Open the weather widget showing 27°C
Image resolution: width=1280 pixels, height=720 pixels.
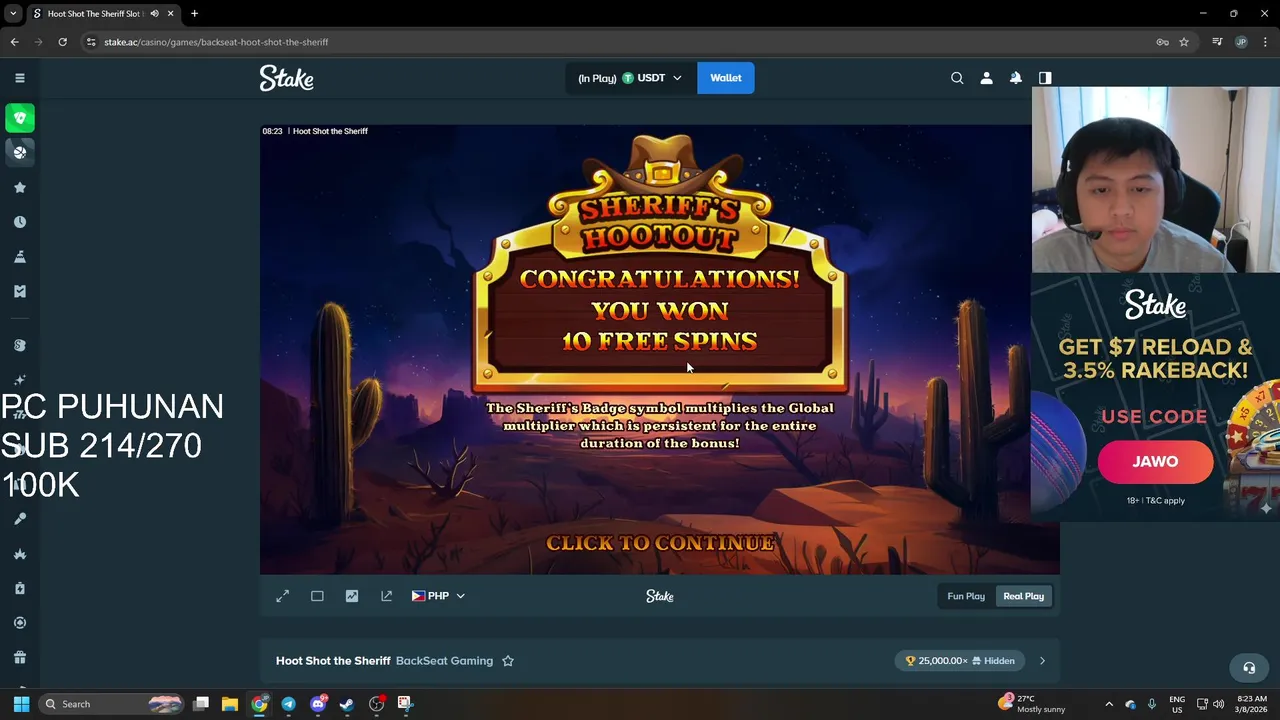[x=1032, y=704]
